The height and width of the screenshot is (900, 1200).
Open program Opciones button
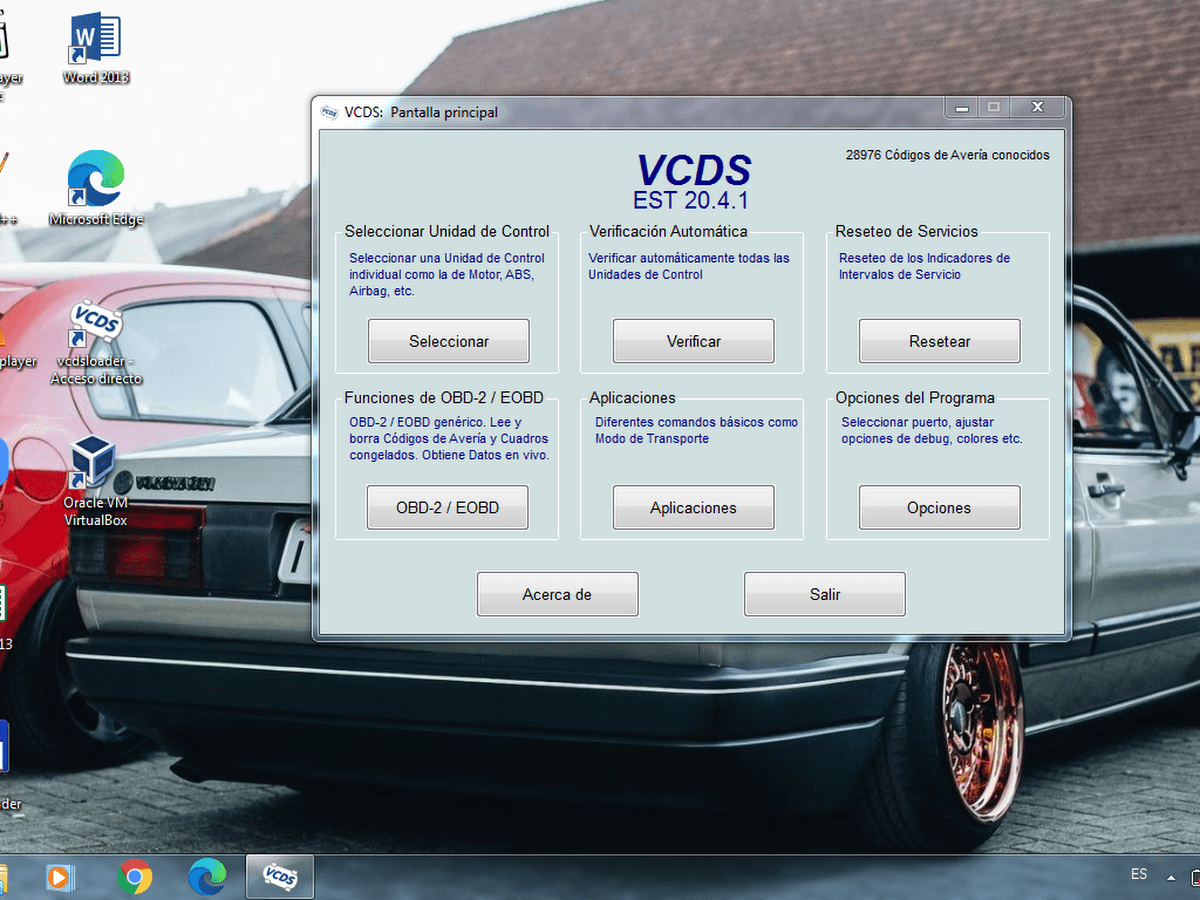(939, 508)
